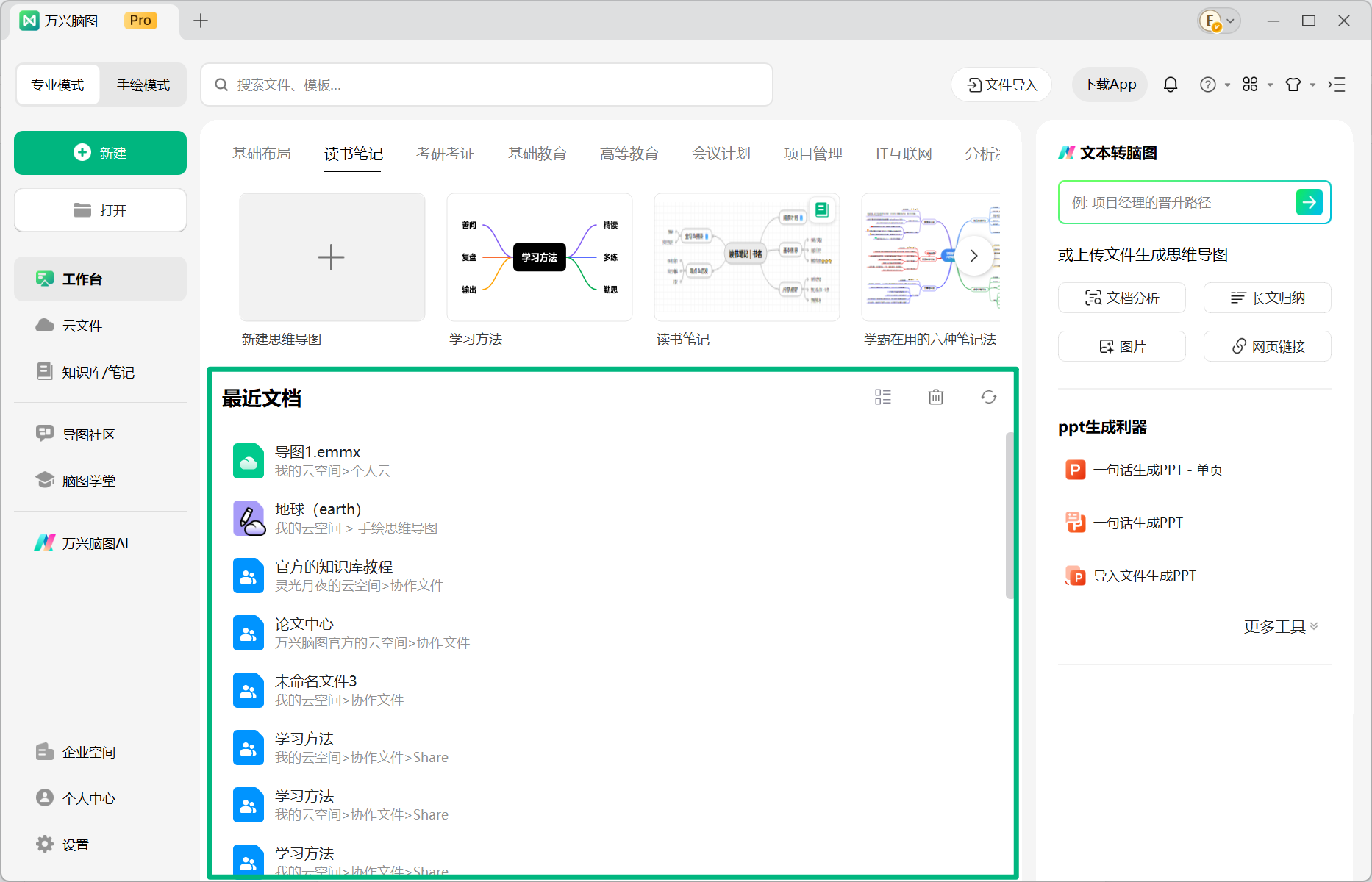Open the help question mark menu
Screen dimensions: 1372x882
point(1215,85)
